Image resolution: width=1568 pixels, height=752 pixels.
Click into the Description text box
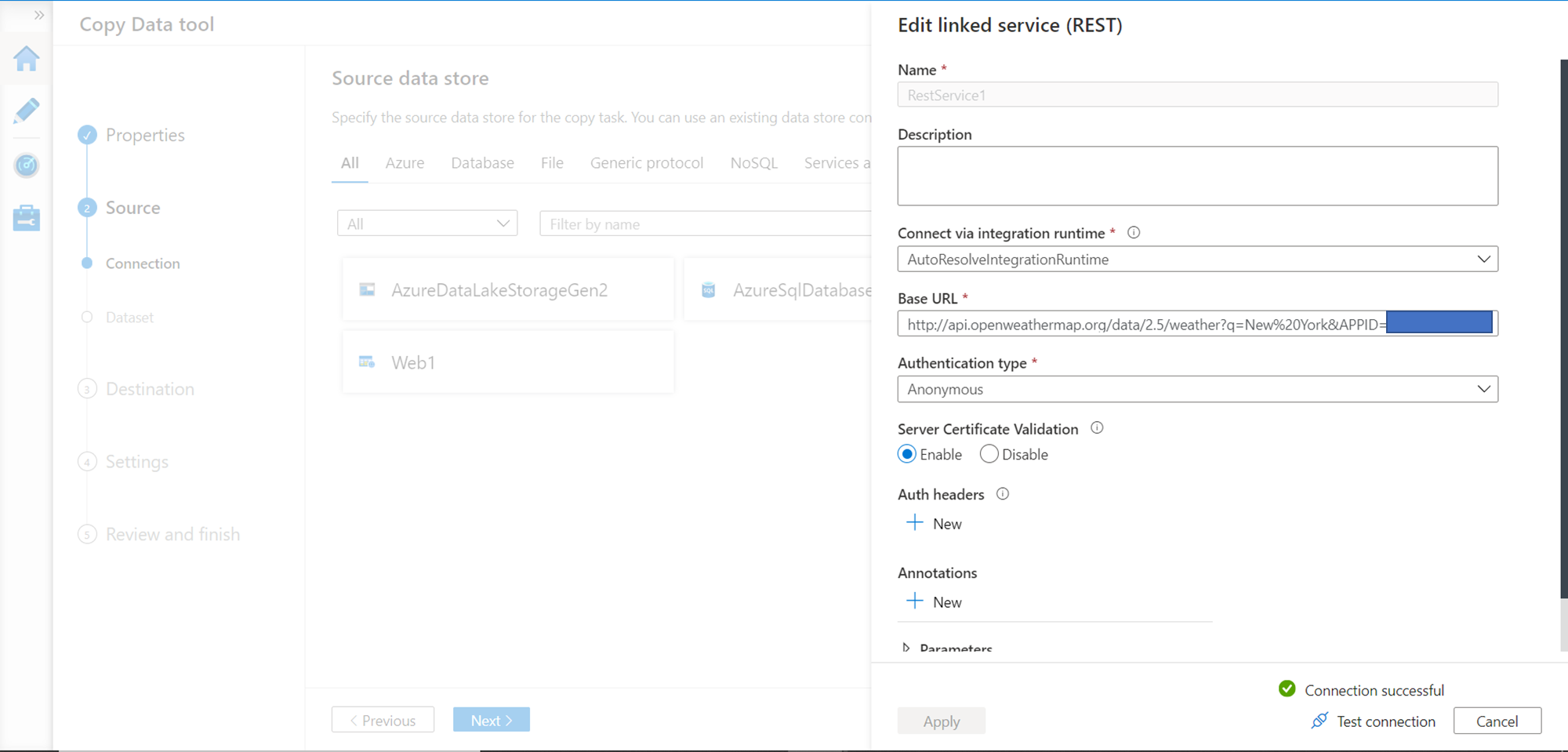point(1197,176)
